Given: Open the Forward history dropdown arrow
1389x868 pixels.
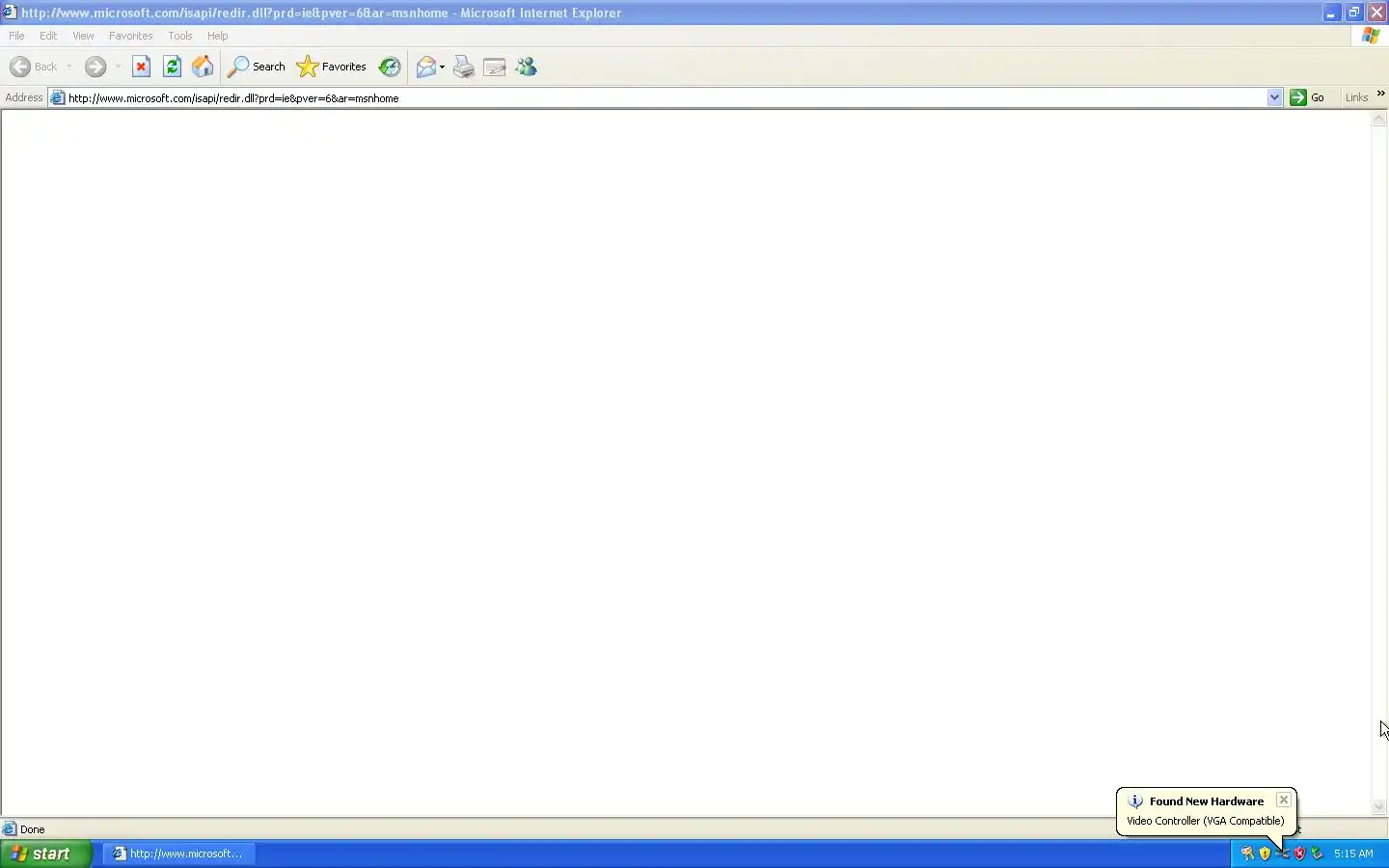Looking at the screenshot, I should point(118,67).
